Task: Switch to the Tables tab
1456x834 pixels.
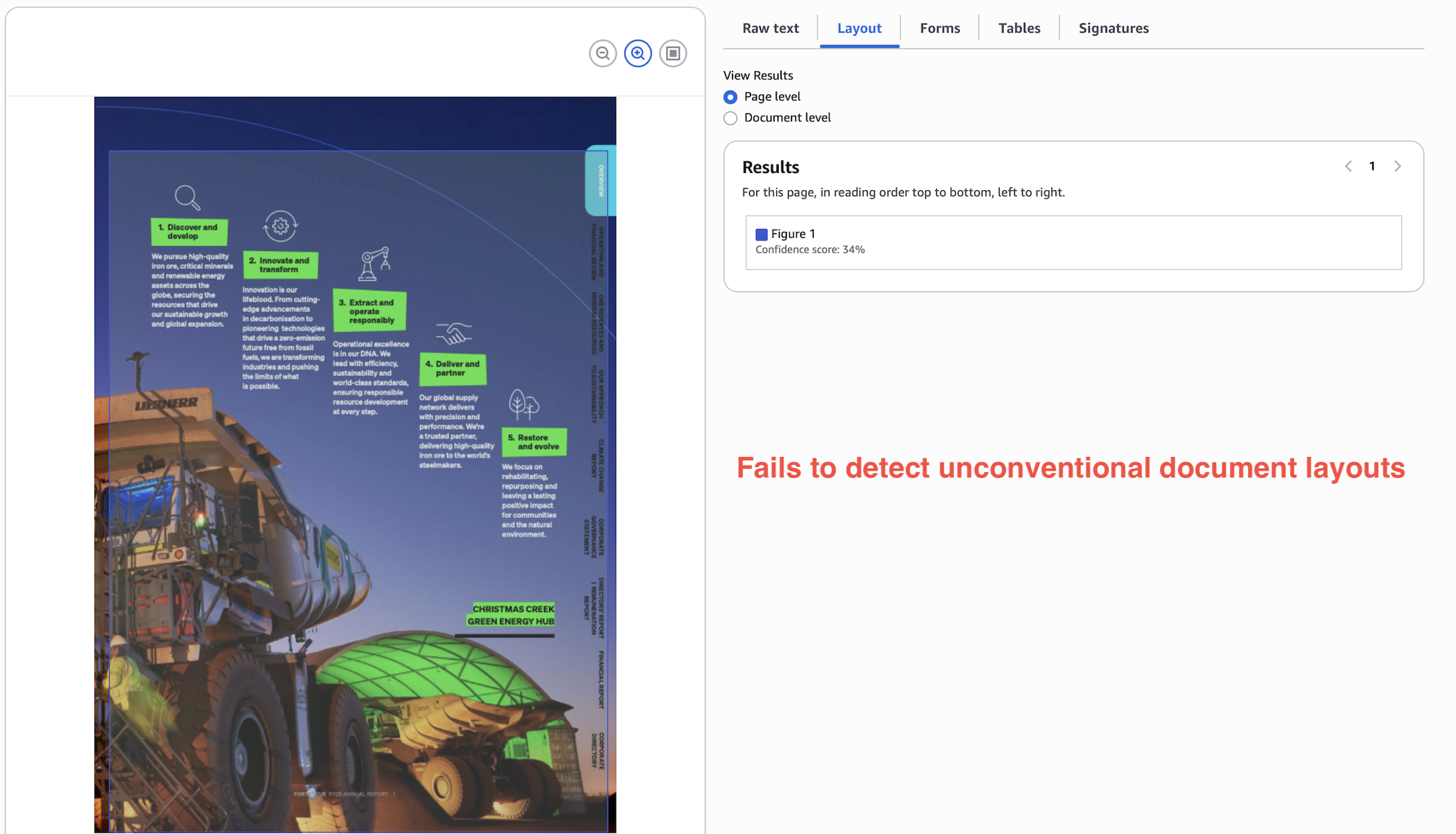Action: click(x=1019, y=28)
